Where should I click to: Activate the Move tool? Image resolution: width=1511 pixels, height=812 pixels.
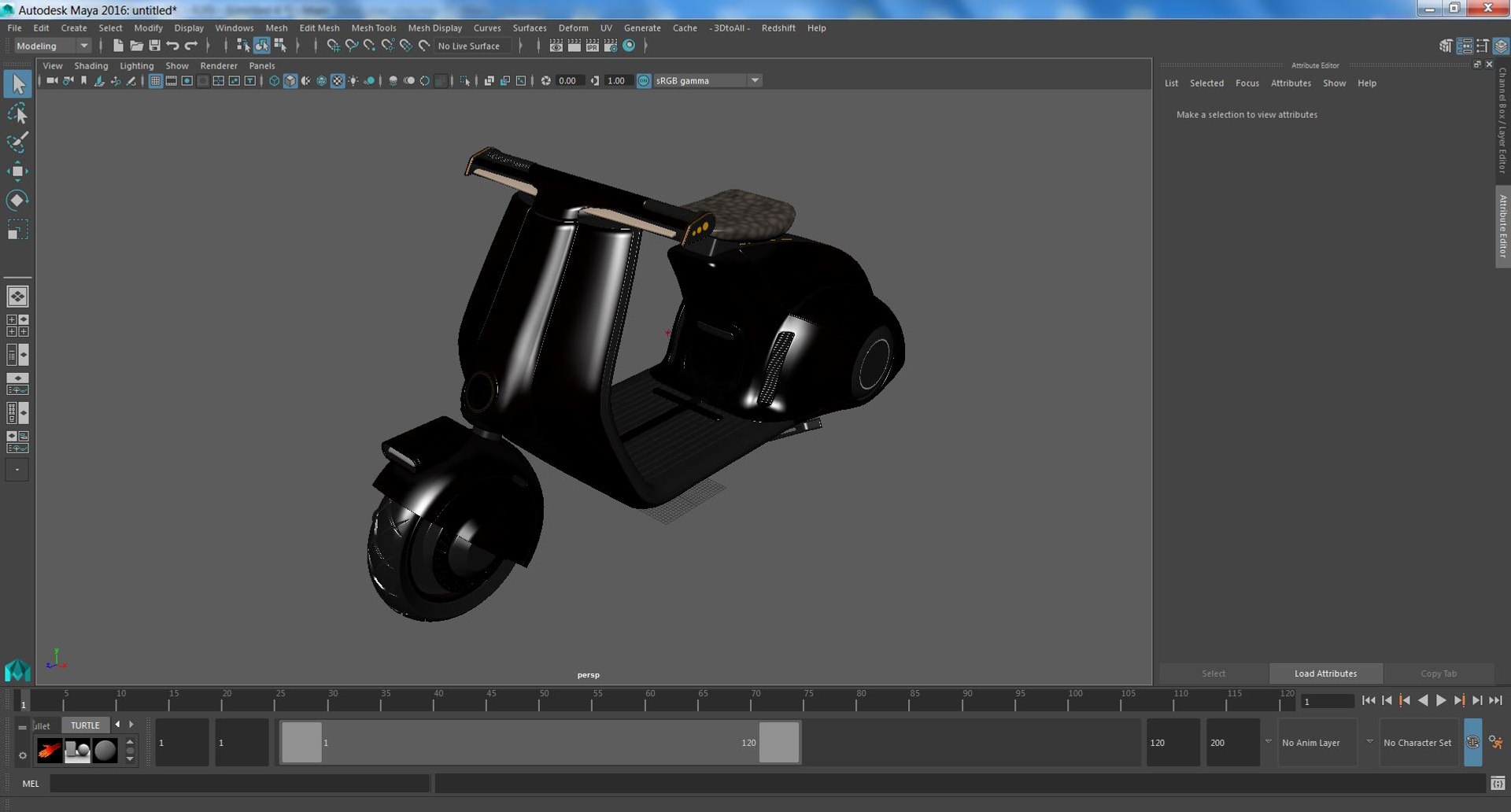click(17, 172)
